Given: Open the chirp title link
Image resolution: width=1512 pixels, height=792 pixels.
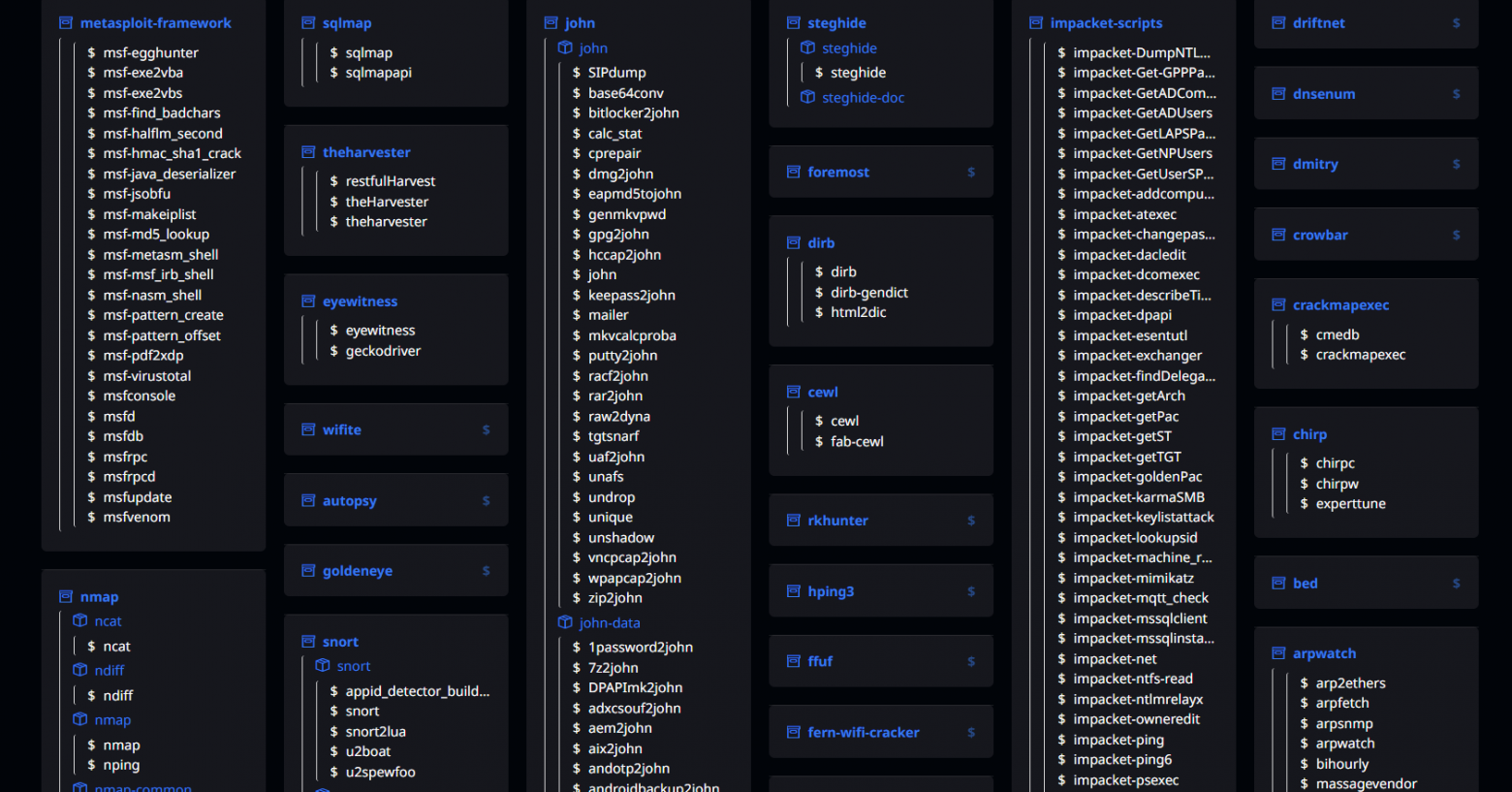Looking at the screenshot, I should pyautogui.click(x=1309, y=434).
